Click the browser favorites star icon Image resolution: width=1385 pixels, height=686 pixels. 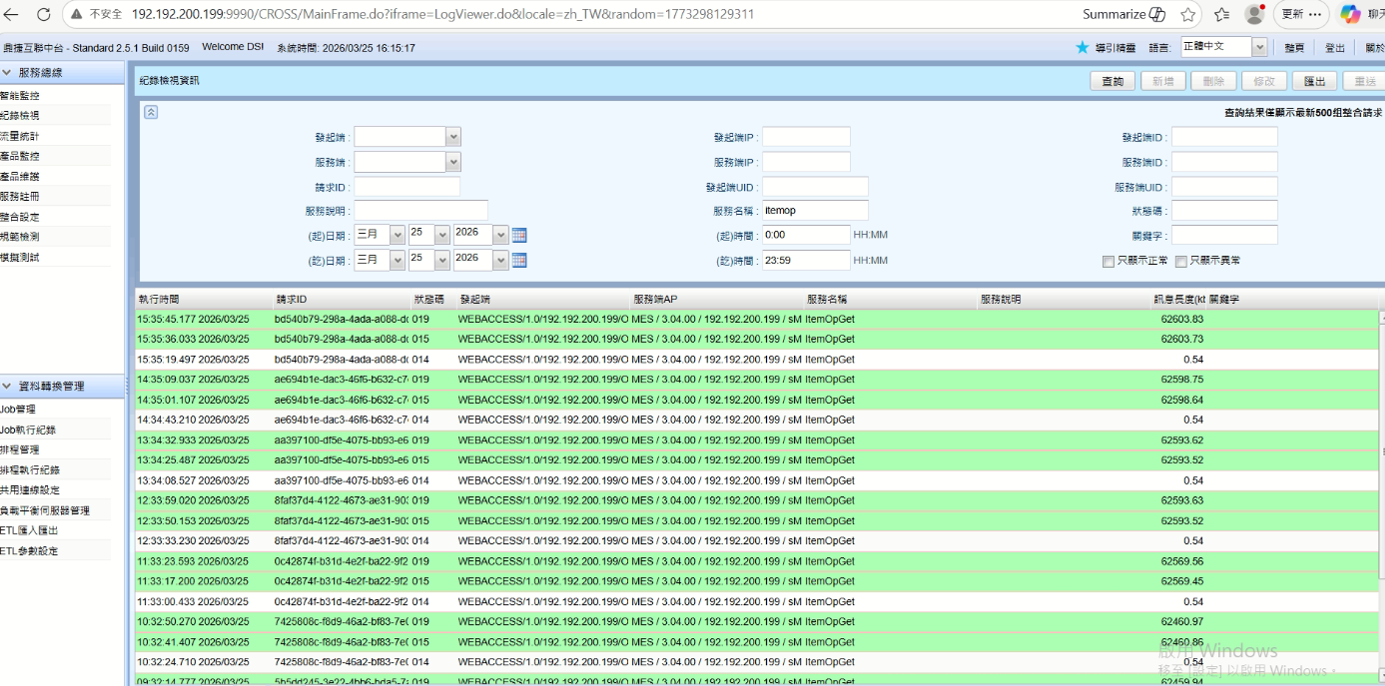[x=1188, y=14]
